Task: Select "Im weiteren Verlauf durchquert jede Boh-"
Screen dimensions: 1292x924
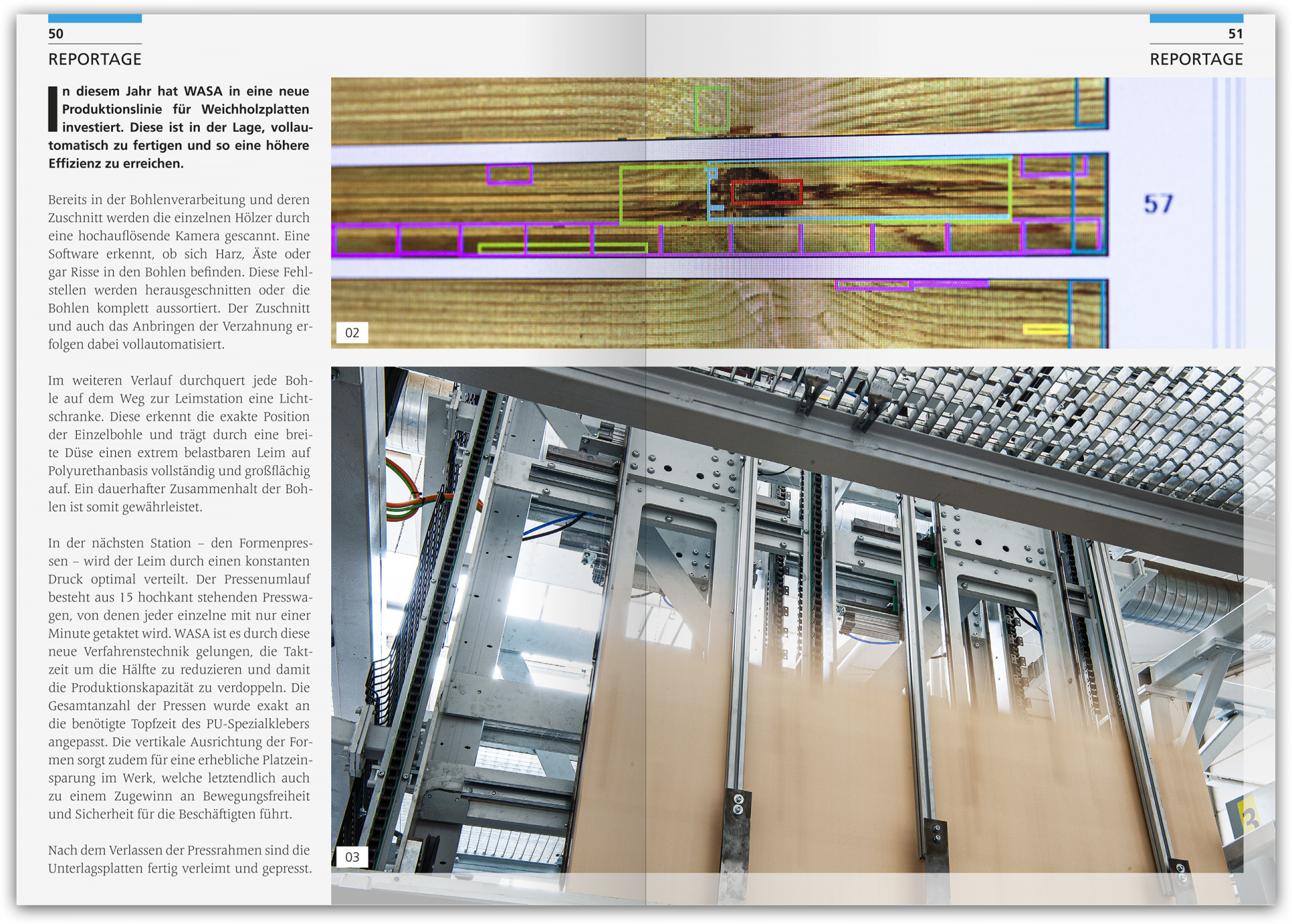Action: click(180, 381)
